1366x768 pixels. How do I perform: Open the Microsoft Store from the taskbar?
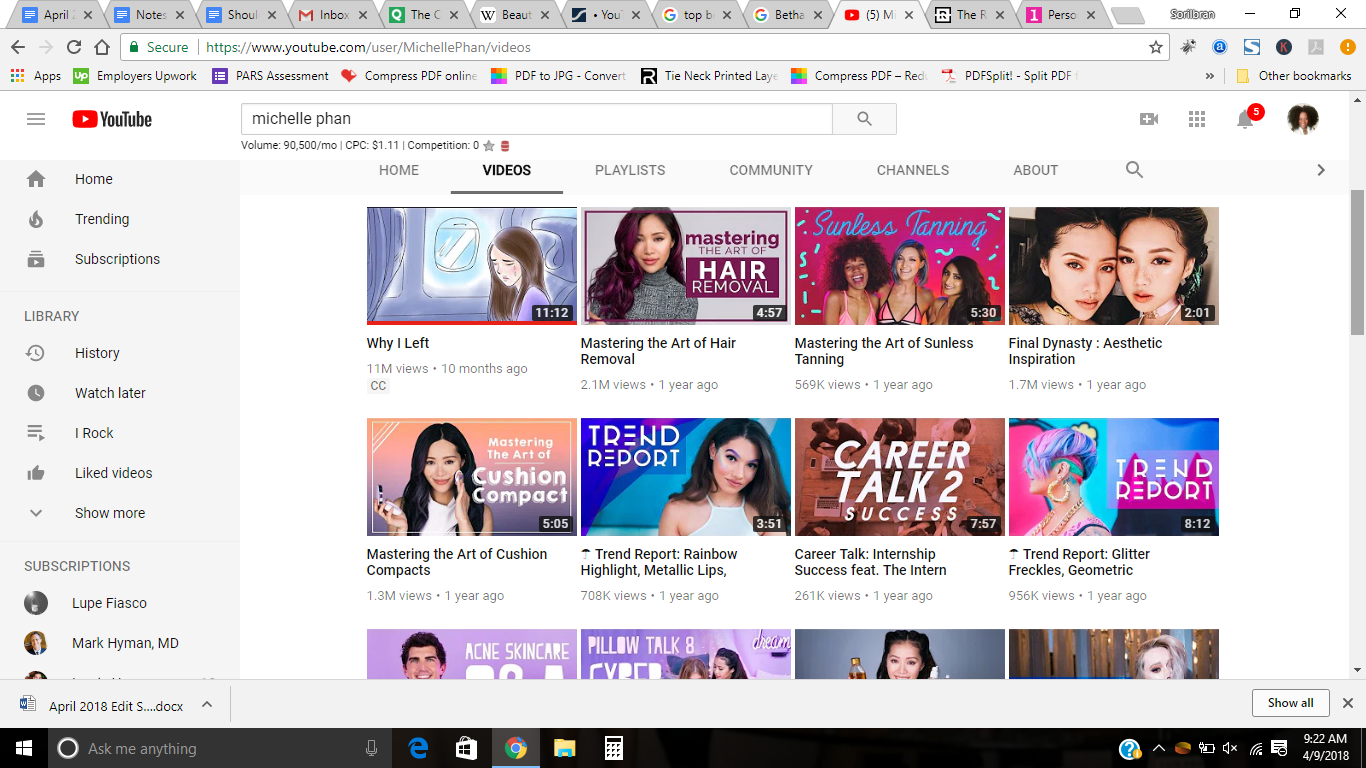[x=467, y=748]
